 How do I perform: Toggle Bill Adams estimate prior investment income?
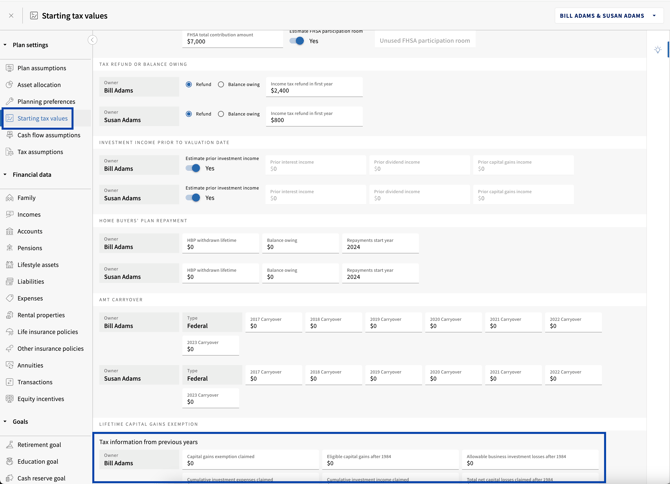193,168
